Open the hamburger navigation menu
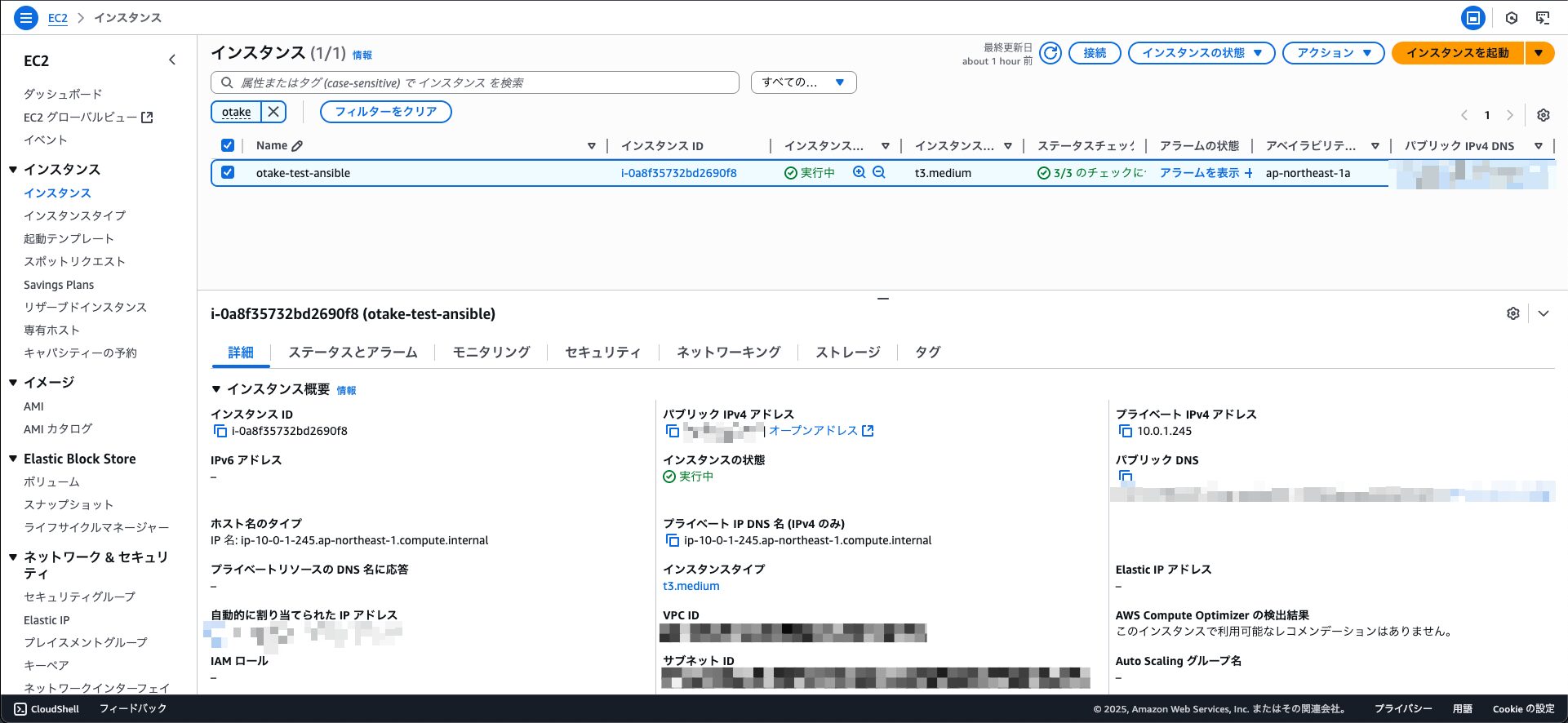The height and width of the screenshot is (723, 1568). (26, 17)
